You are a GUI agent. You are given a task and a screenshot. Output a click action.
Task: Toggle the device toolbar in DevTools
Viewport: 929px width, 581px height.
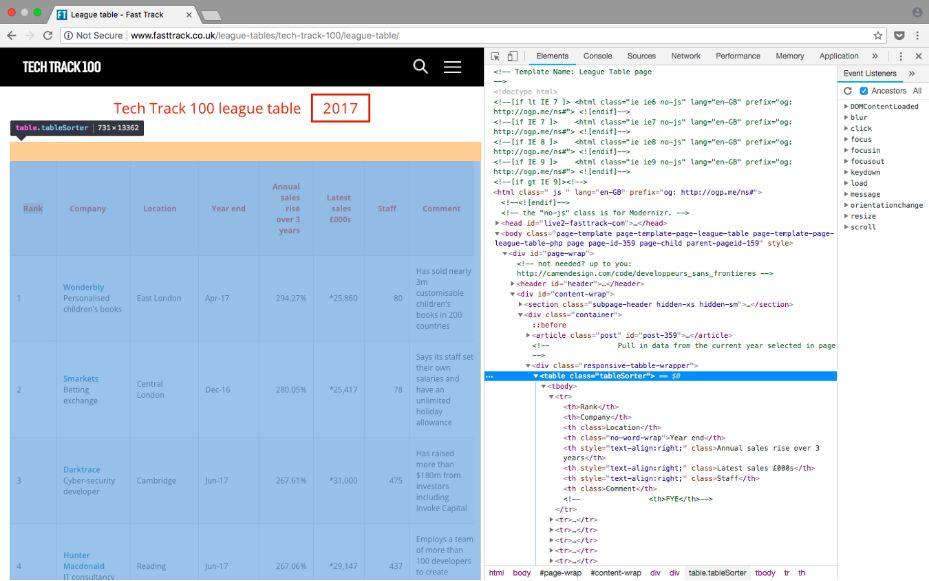513,56
